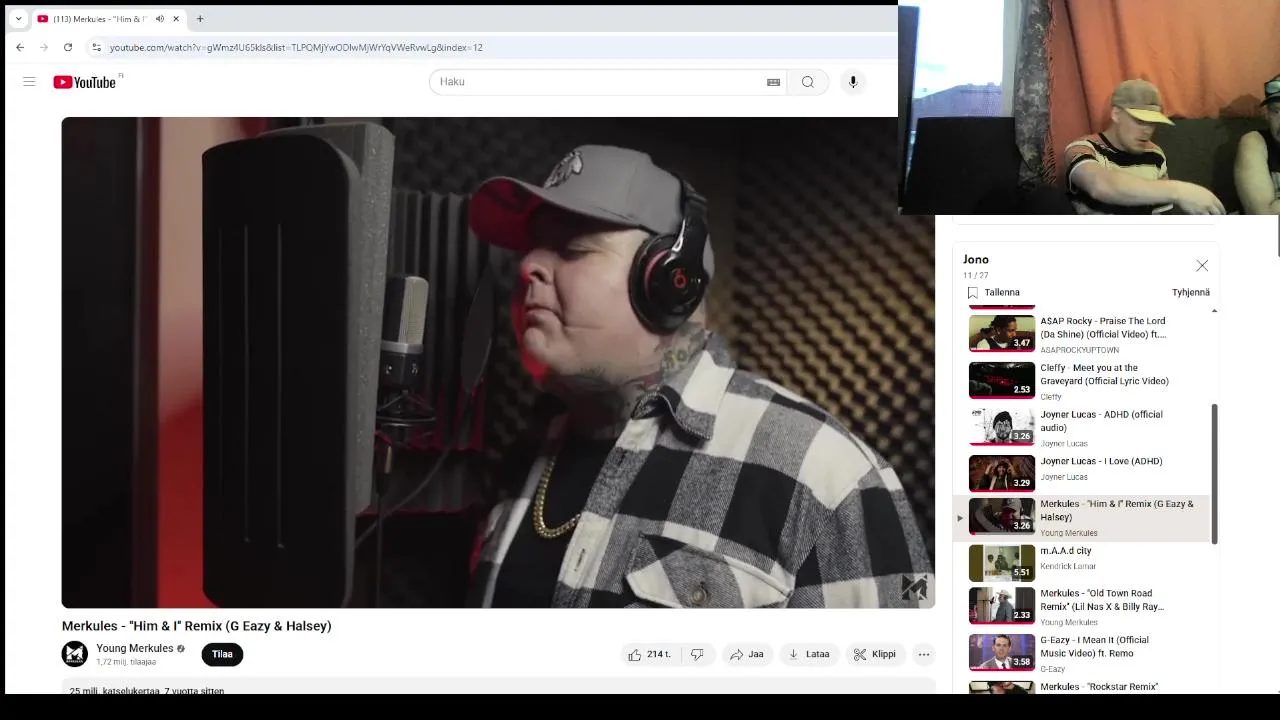Open the Young Merkules channel name link
The height and width of the screenshot is (720, 1280).
(x=135, y=648)
